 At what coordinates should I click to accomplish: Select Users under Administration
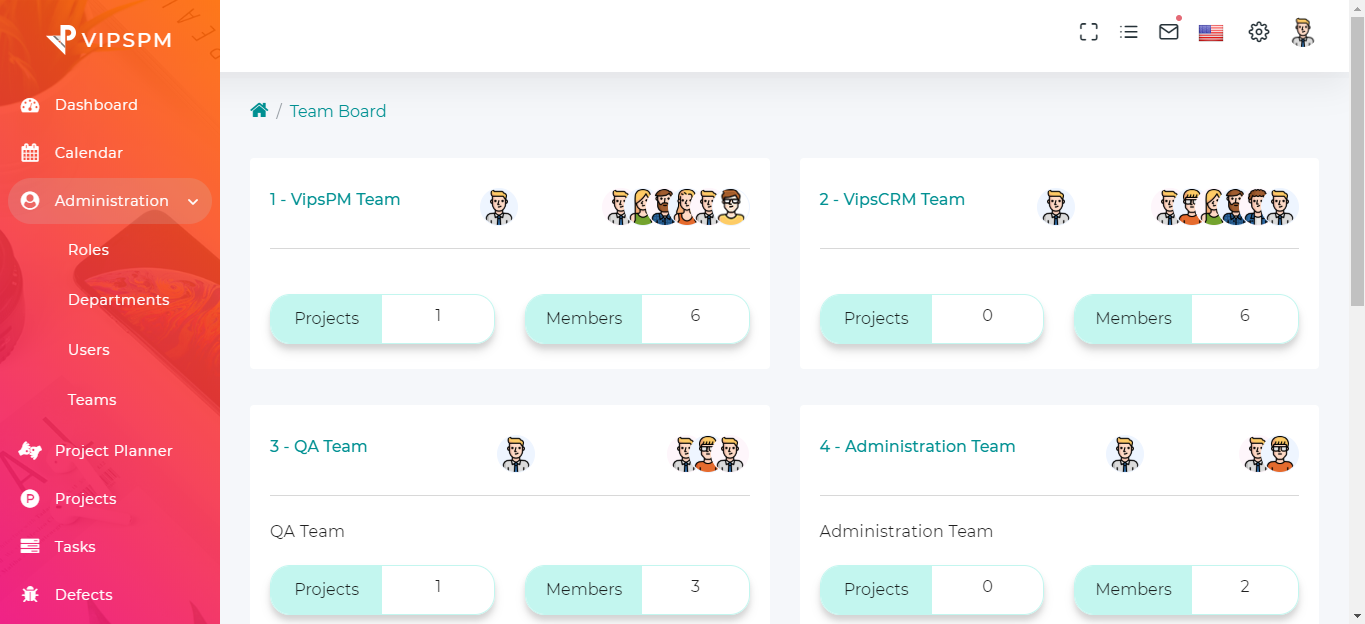click(88, 350)
